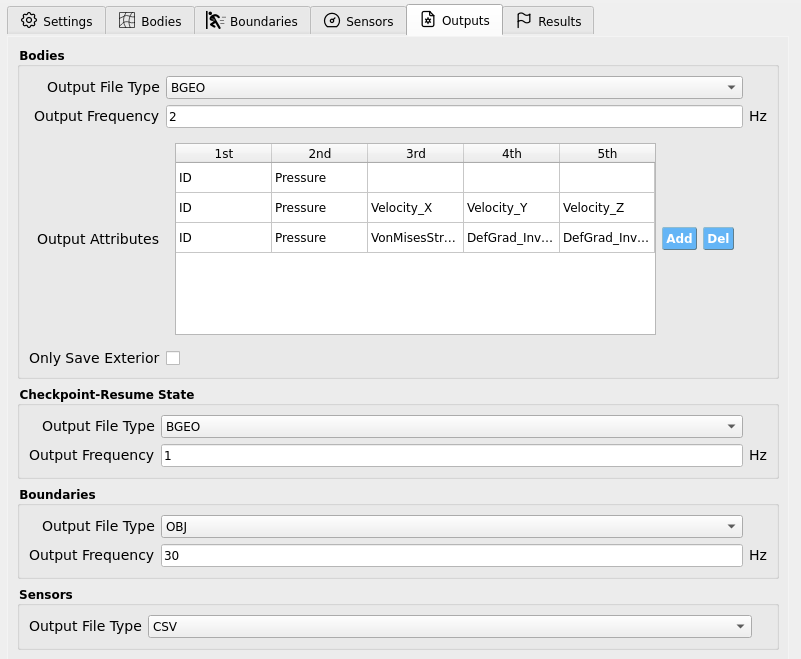Select Pressure cell in the first row

click(x=319, y=178)
